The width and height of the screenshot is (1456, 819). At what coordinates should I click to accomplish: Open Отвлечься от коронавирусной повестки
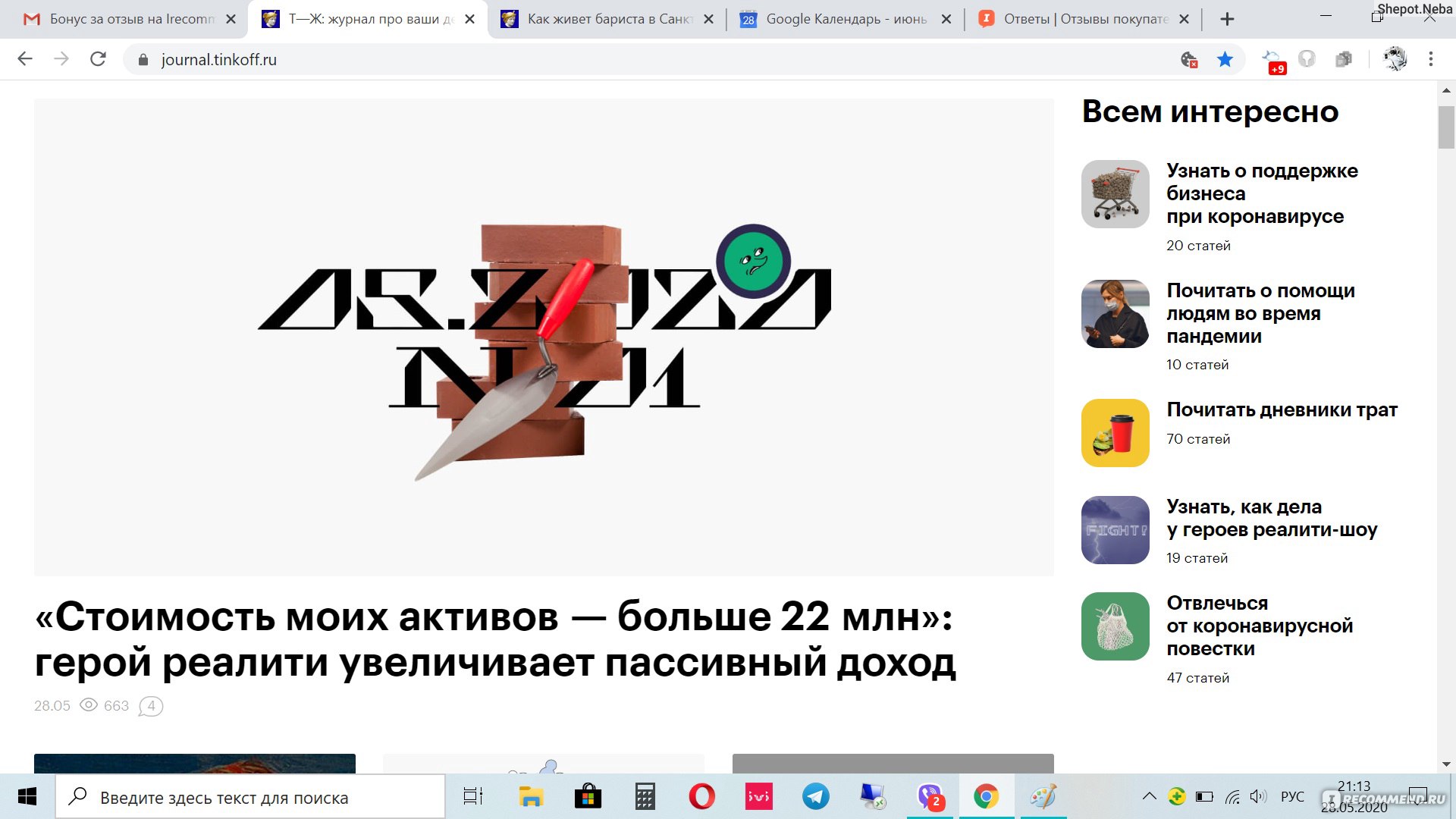pyautogui.click(x=1260, y=626)
